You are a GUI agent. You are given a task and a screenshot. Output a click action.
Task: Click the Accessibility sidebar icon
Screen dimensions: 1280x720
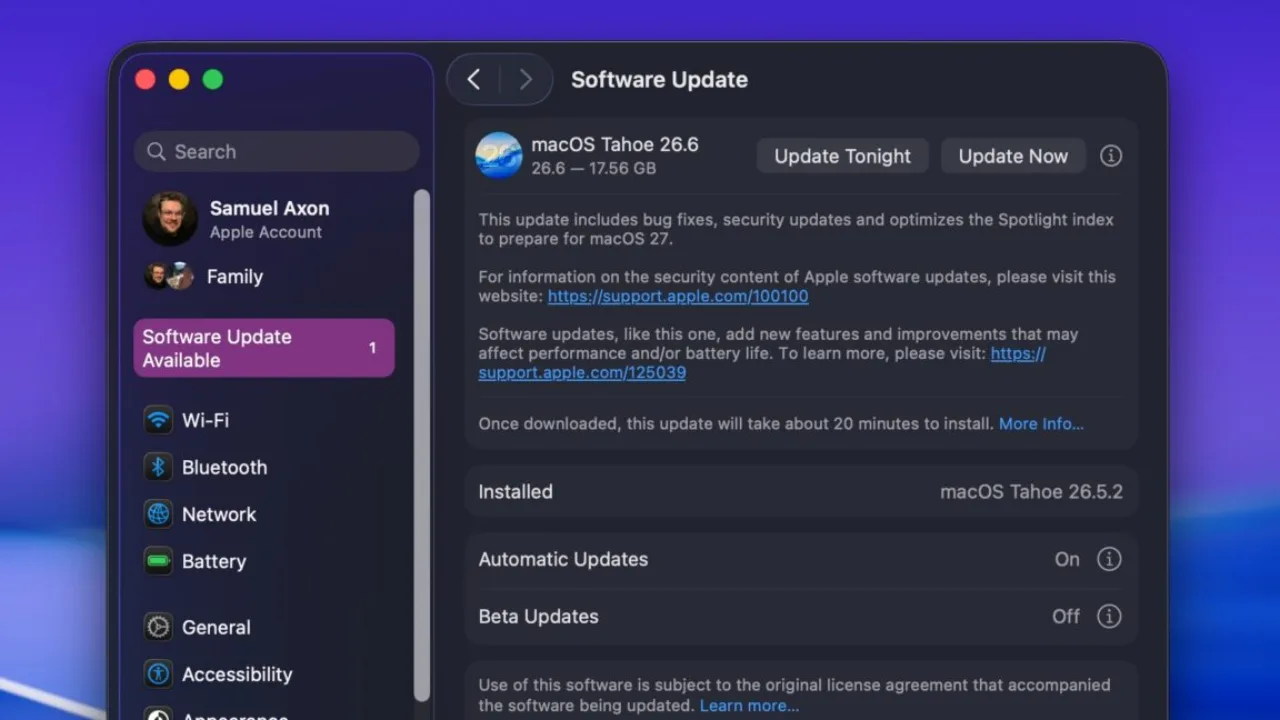(158, 674)
